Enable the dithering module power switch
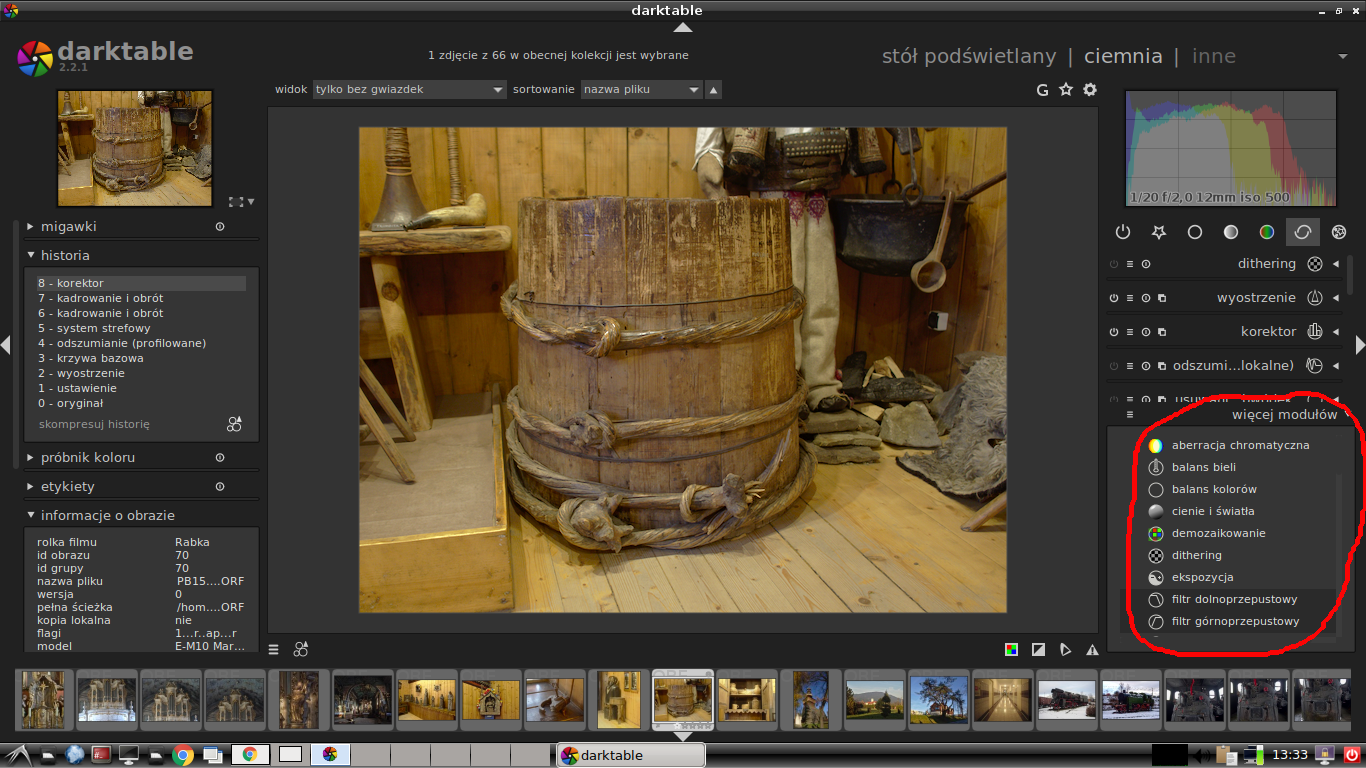 [x=1113, y=264]
